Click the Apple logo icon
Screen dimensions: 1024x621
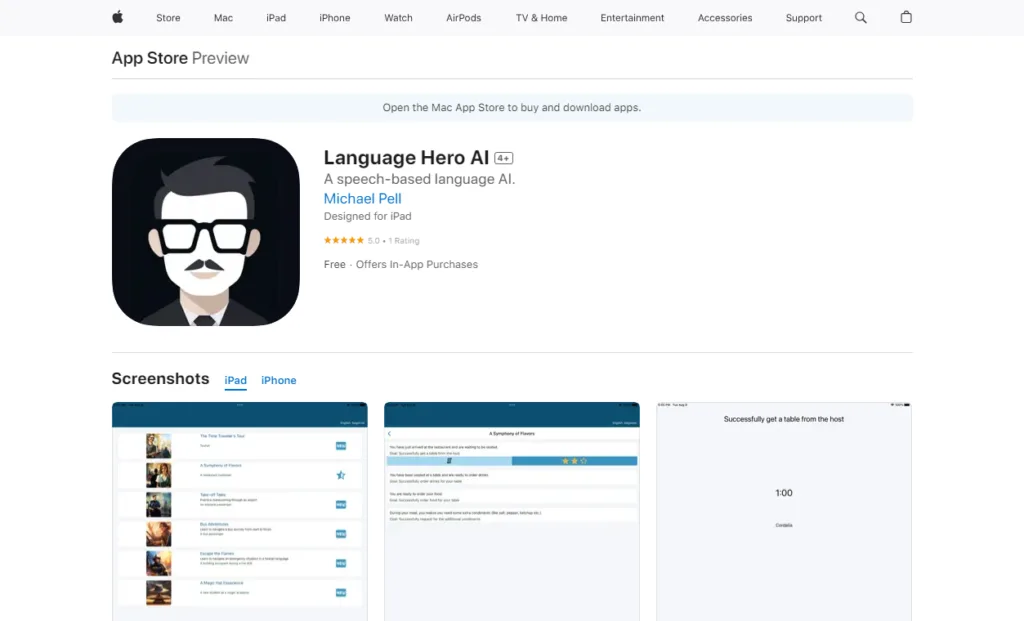[x=118, y=17]
